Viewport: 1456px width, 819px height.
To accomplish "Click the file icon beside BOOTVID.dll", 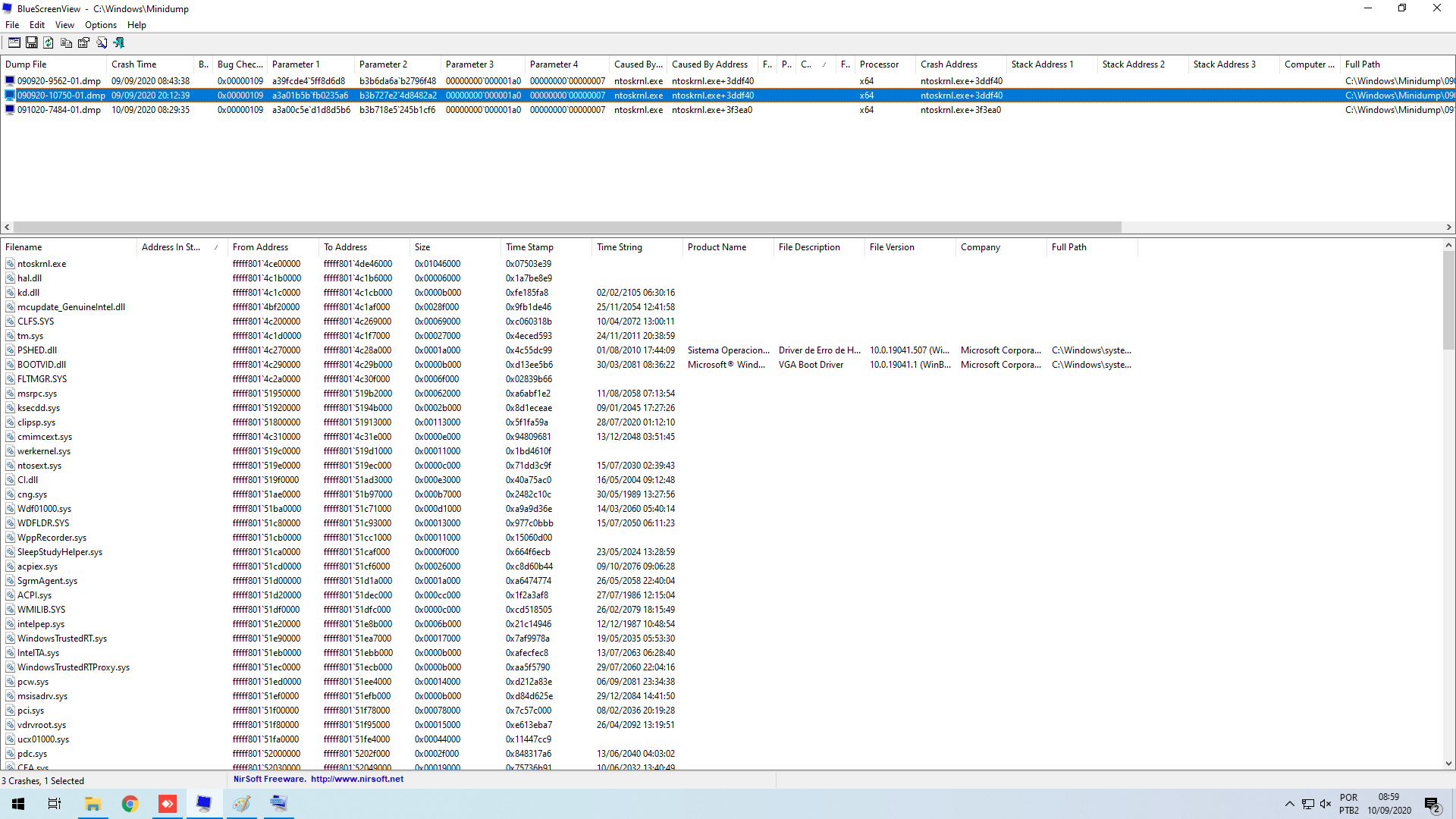I will [x=11, y=365].
